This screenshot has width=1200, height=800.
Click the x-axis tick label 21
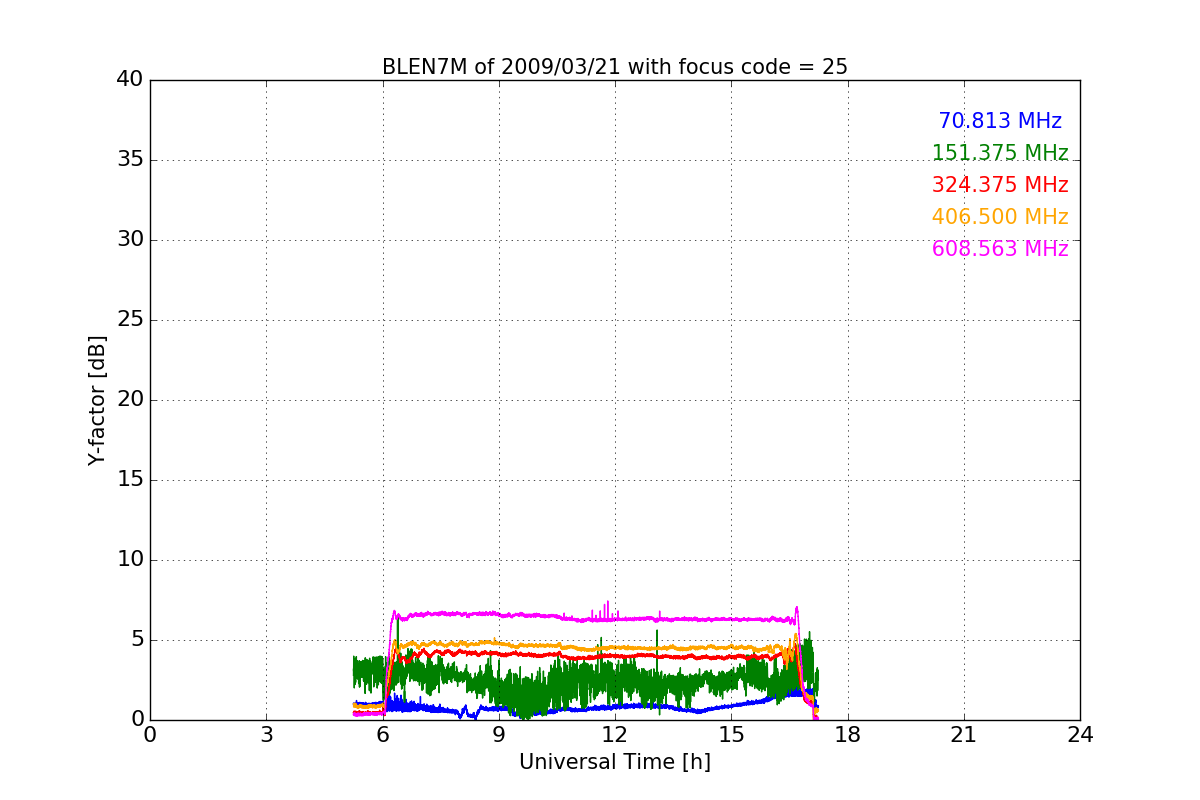point(964,735)
